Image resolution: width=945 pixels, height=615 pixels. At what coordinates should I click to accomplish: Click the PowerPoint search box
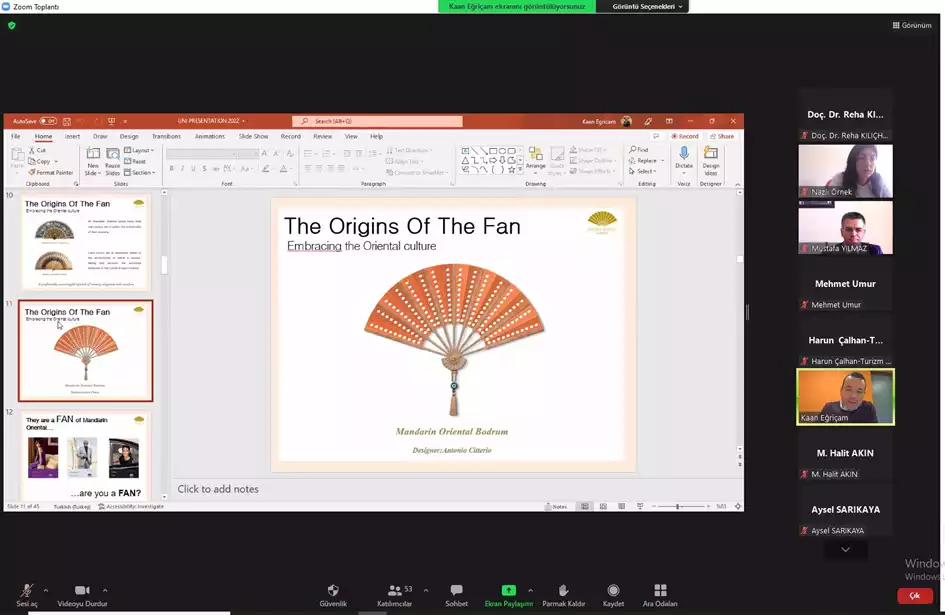(377, 121)
